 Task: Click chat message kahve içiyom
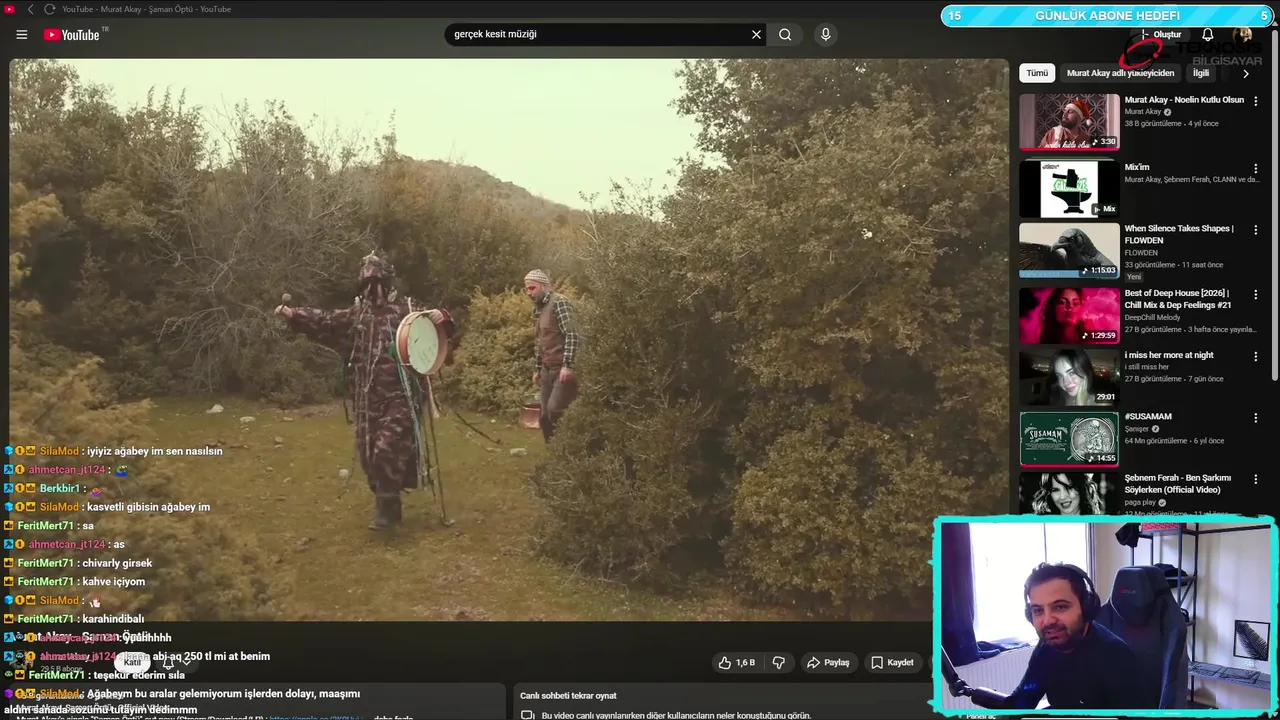click(113, 582)
